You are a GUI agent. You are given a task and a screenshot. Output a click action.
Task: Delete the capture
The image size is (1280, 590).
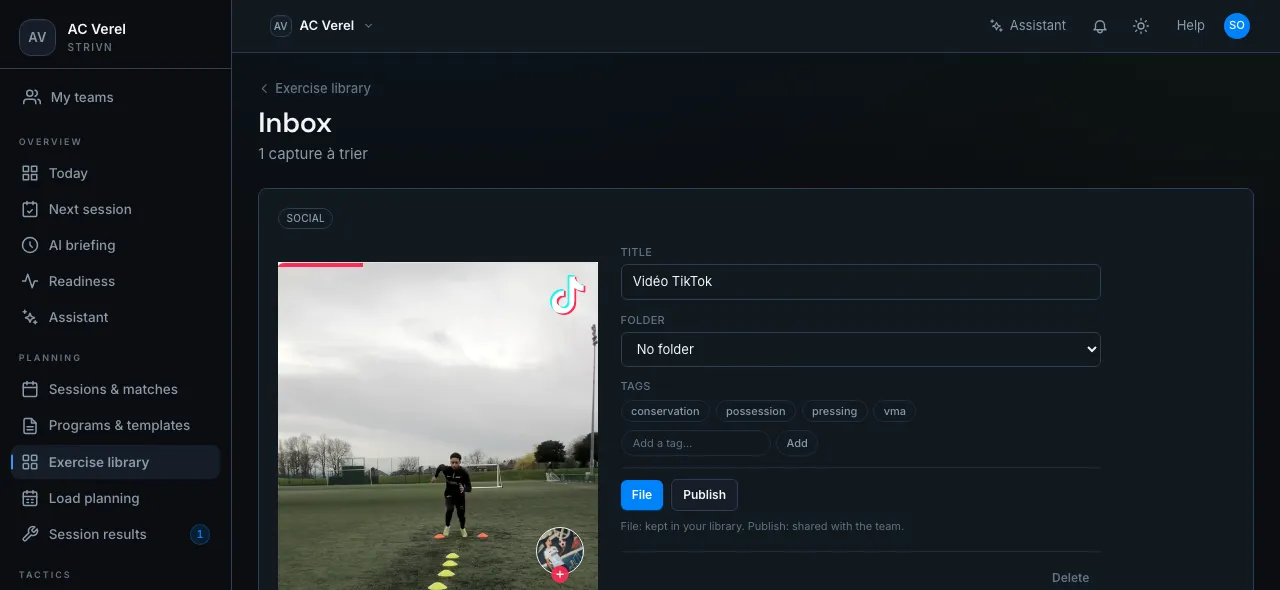click(x=1070, y=577)
